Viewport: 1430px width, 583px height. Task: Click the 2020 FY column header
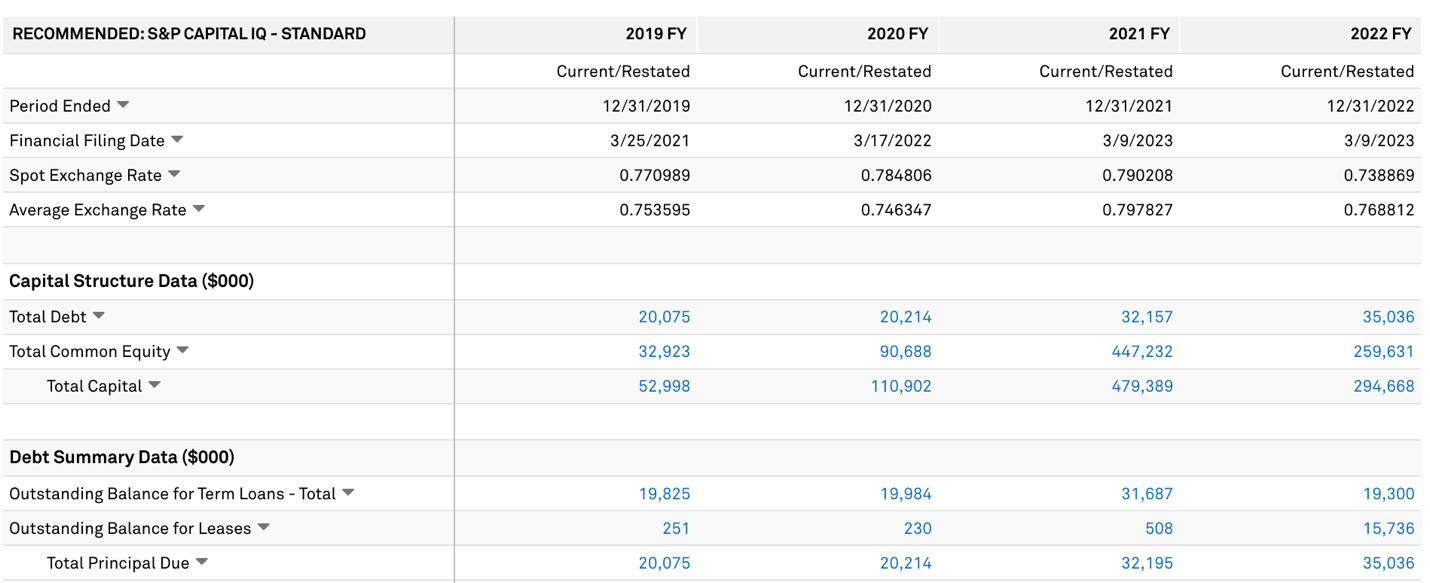pos(903,33)
